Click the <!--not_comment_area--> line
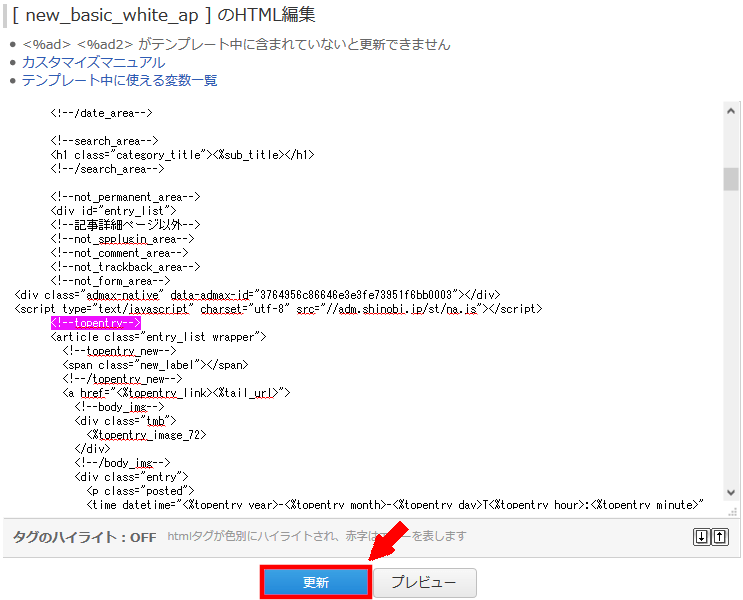The height and width of the screenshot is (600, 743). tap(119, 253)
